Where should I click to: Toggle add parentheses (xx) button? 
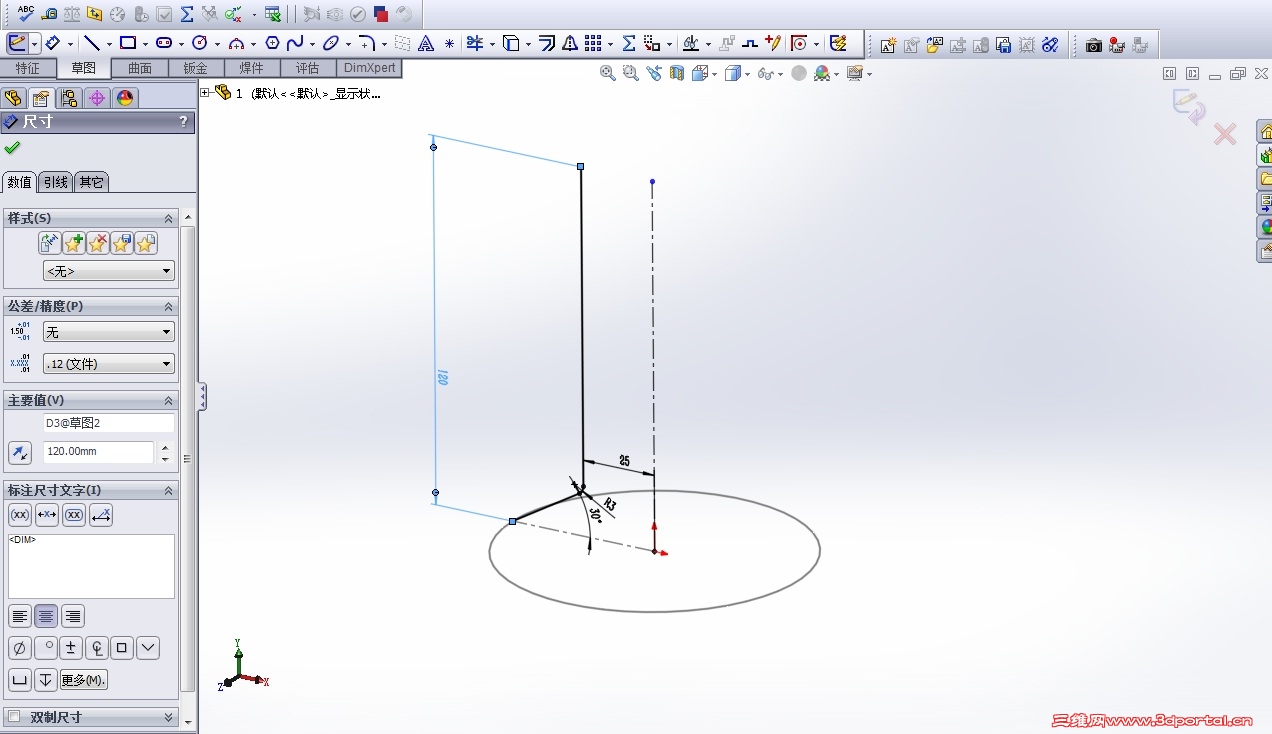(20, 515)
